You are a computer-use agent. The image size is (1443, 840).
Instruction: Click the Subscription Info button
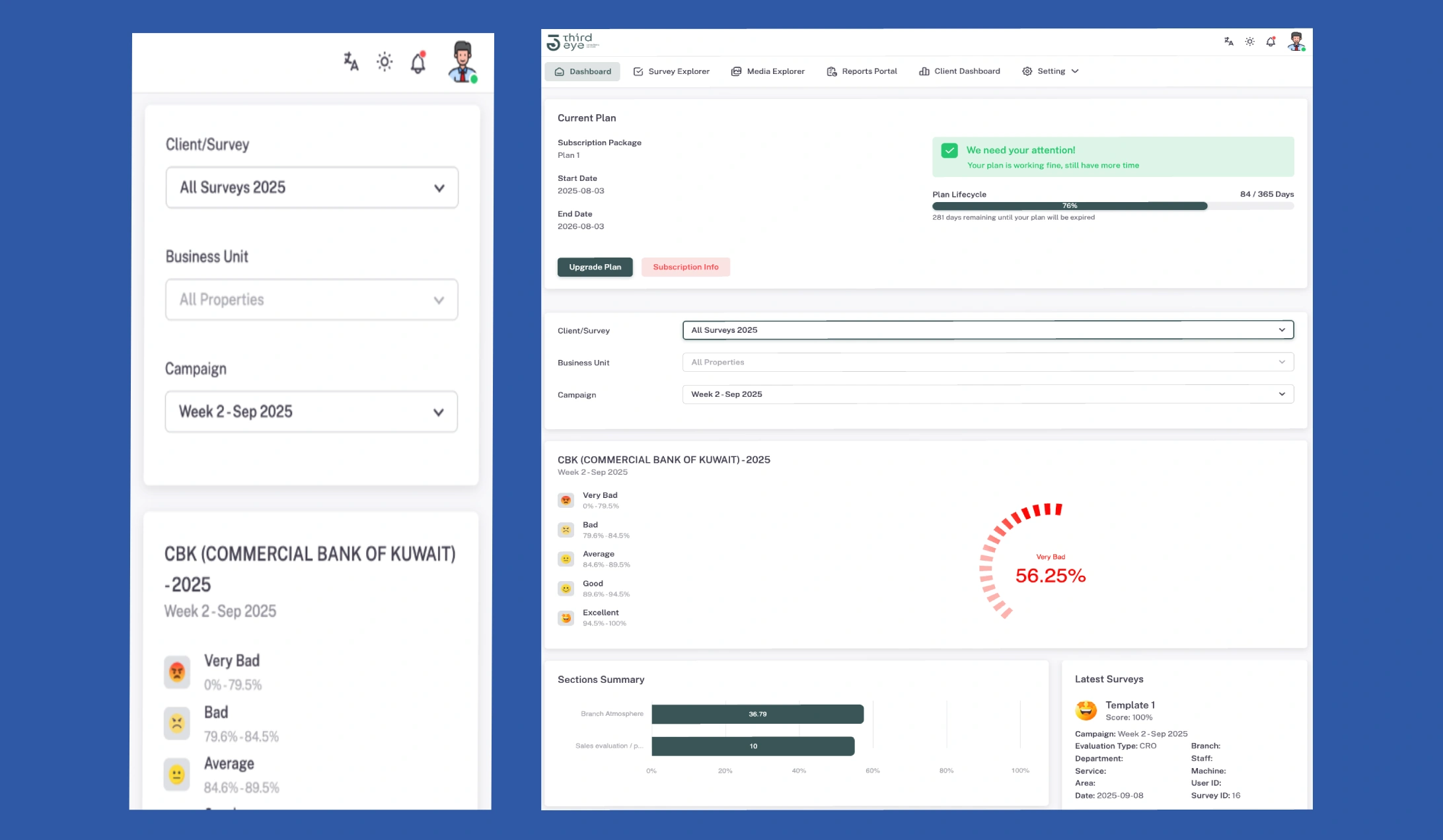[685, 267]
